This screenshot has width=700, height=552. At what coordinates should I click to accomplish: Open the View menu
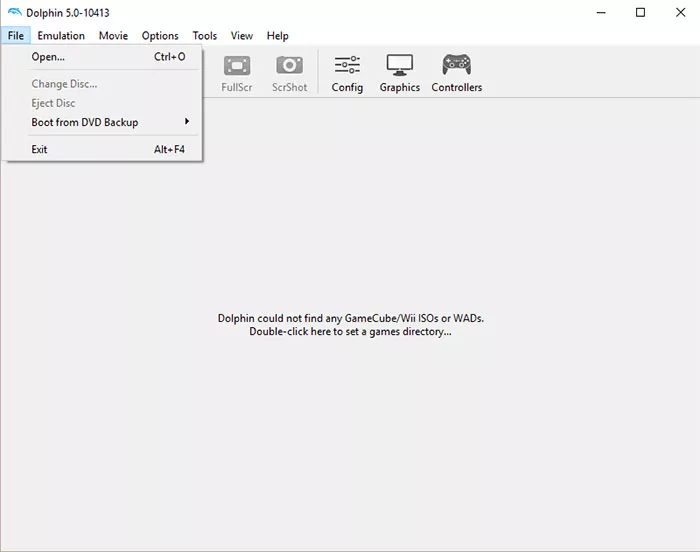click(x=242, y=35)
